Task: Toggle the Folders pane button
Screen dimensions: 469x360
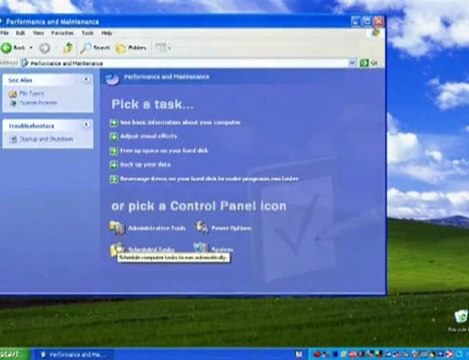Action: click(x=131, y=48)
